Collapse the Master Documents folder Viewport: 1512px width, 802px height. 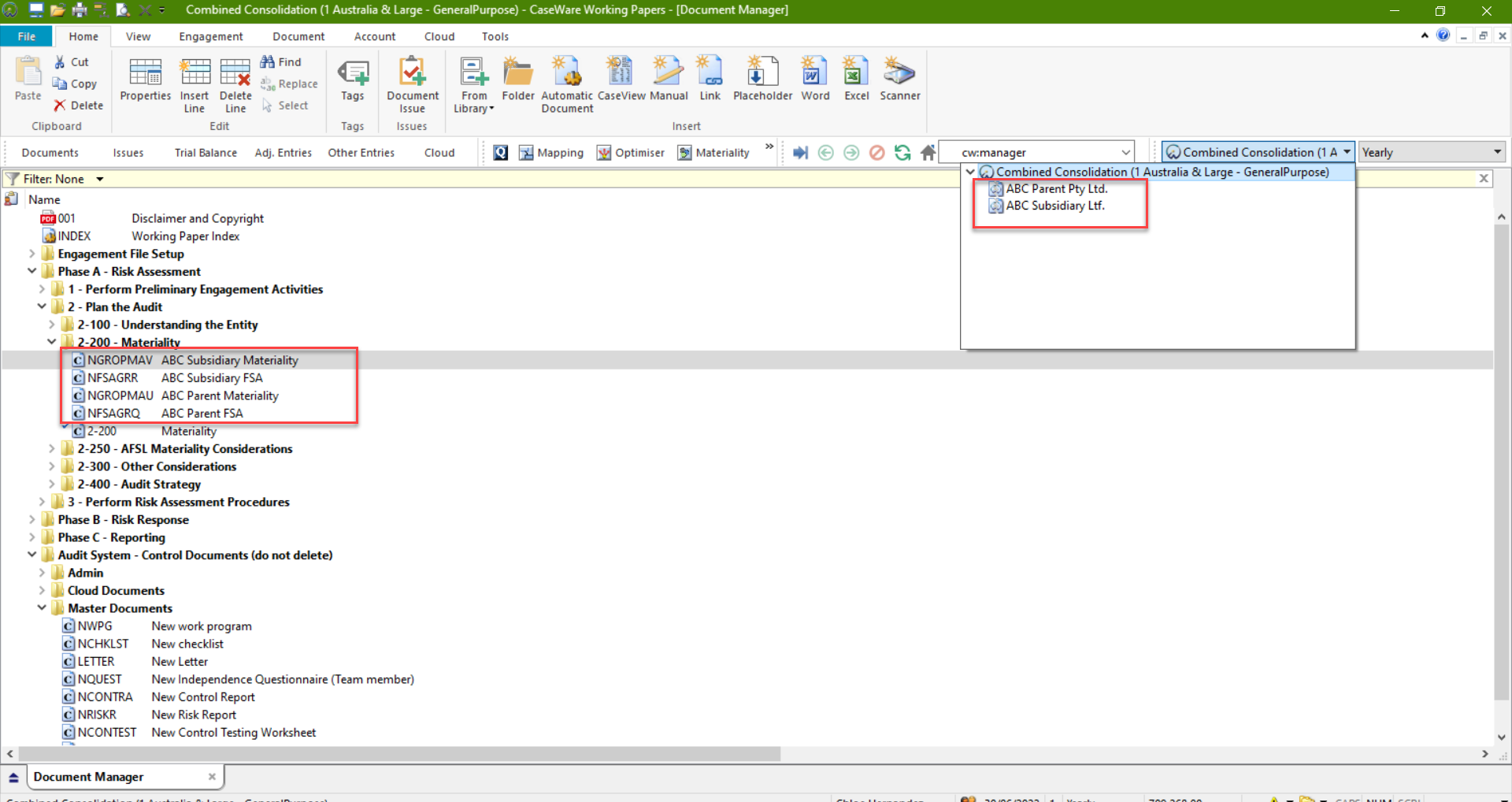(x=42, y=608)
